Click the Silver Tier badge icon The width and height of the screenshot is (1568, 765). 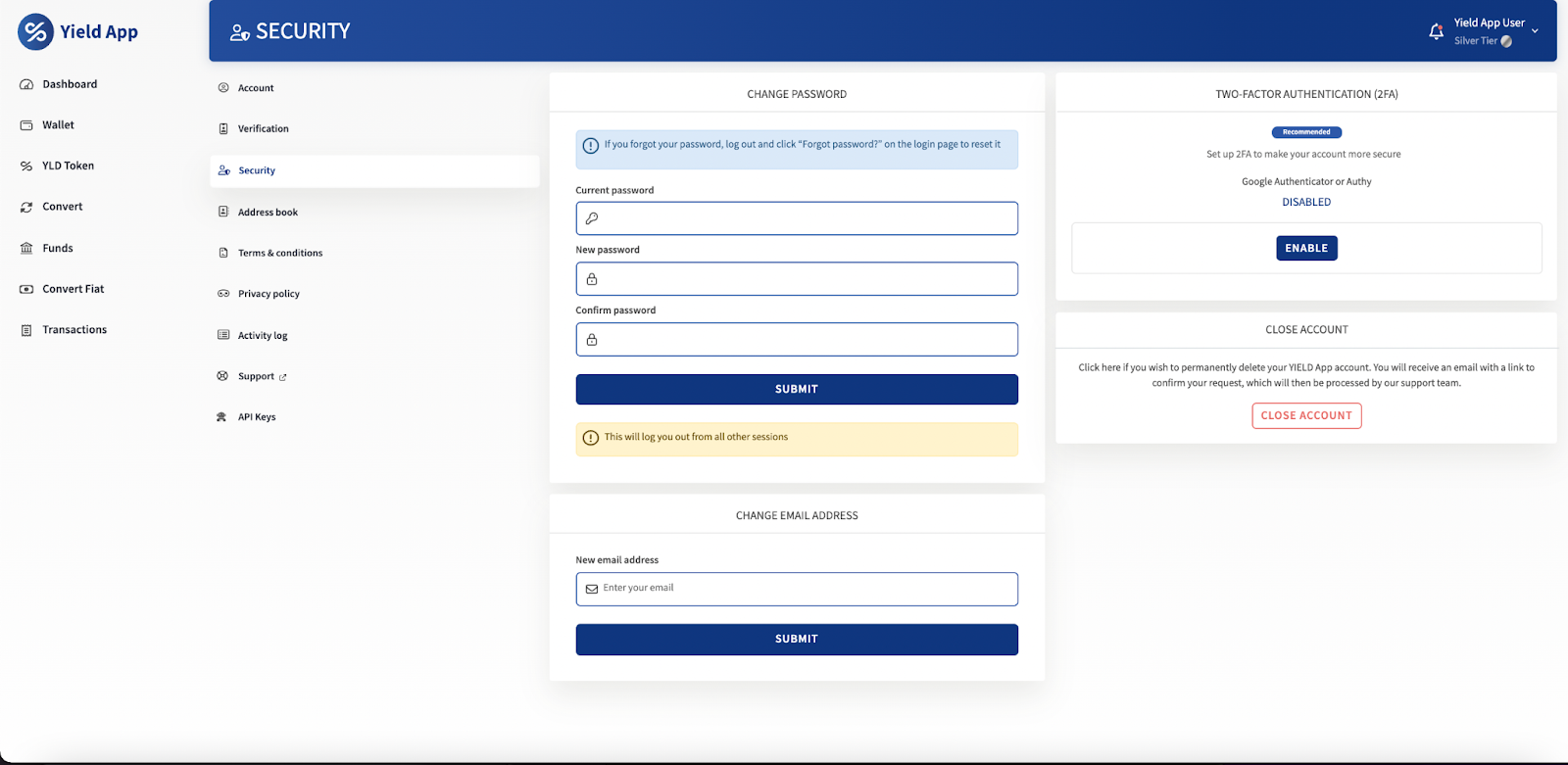pos(1506,41)
